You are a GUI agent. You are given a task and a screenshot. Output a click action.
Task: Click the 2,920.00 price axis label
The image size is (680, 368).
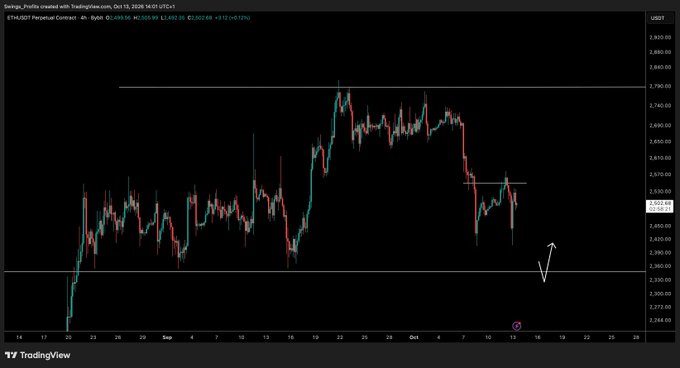(660, 38)
